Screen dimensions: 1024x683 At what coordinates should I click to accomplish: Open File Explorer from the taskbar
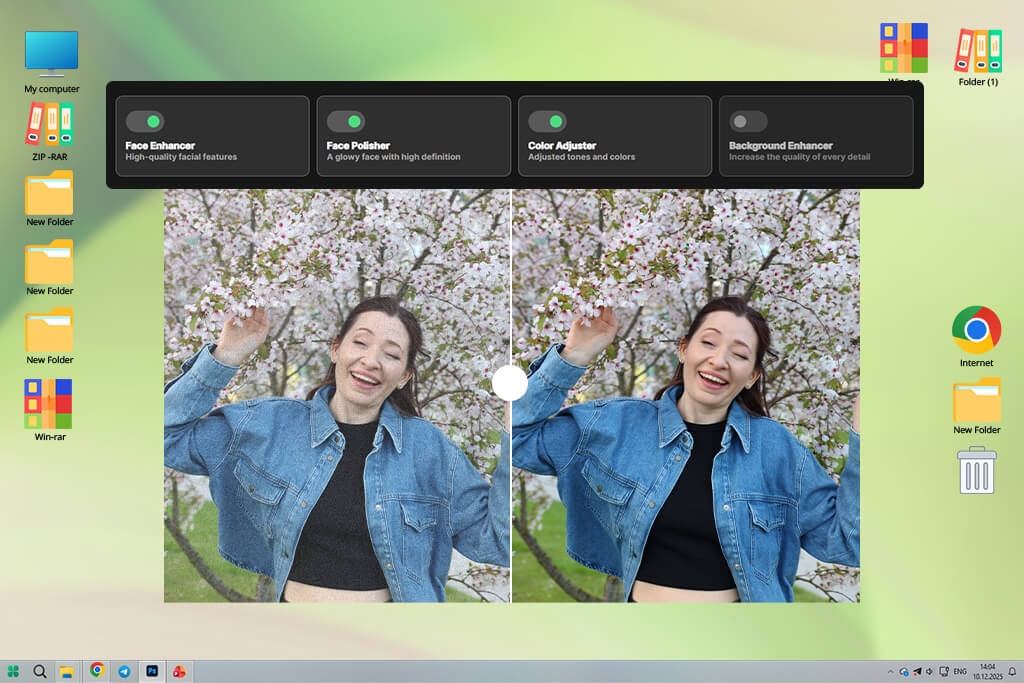[x=67, y=671]
